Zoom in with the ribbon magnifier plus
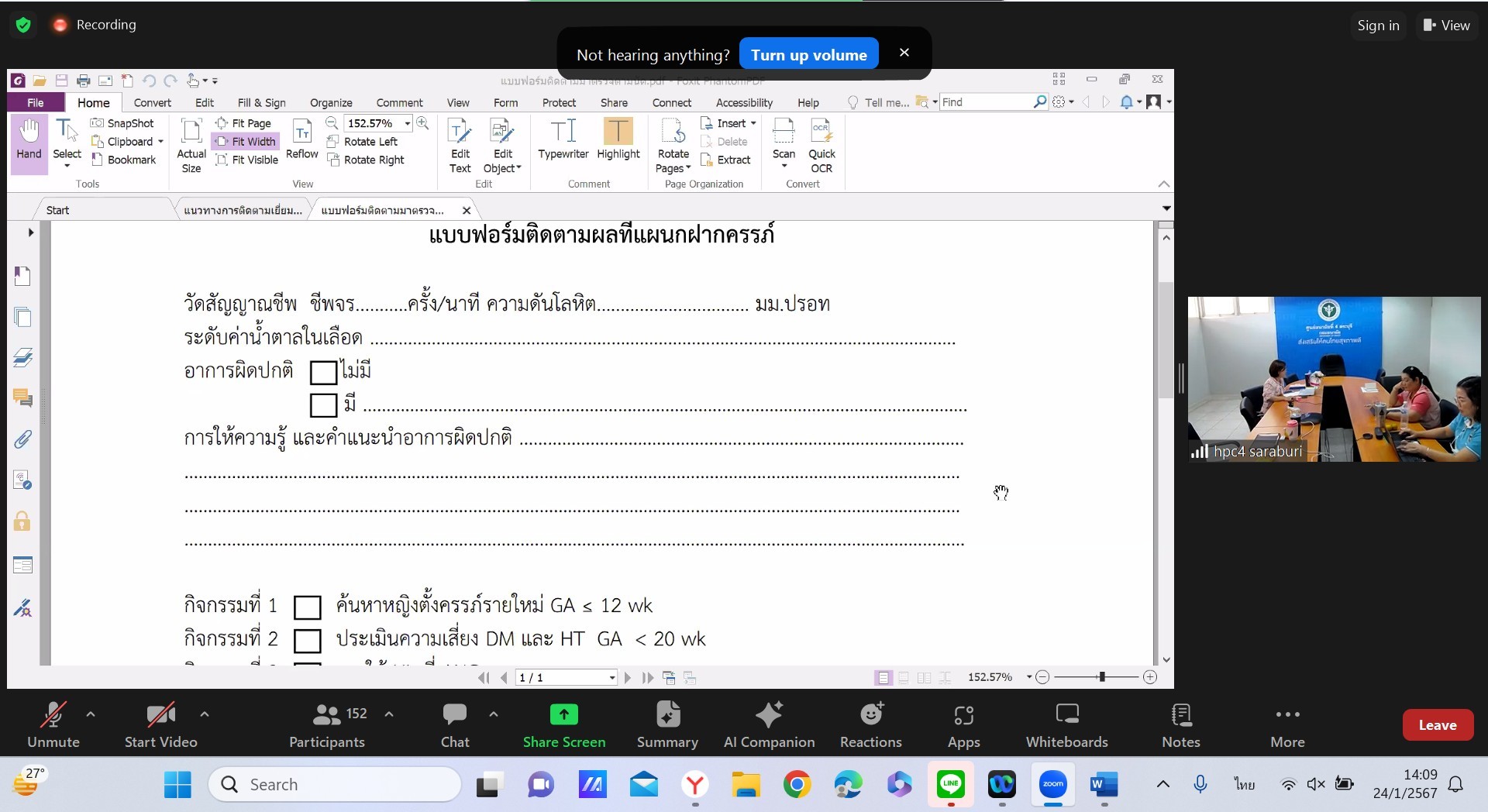This screenshot has width=1488, height=812. click(422, 123)
